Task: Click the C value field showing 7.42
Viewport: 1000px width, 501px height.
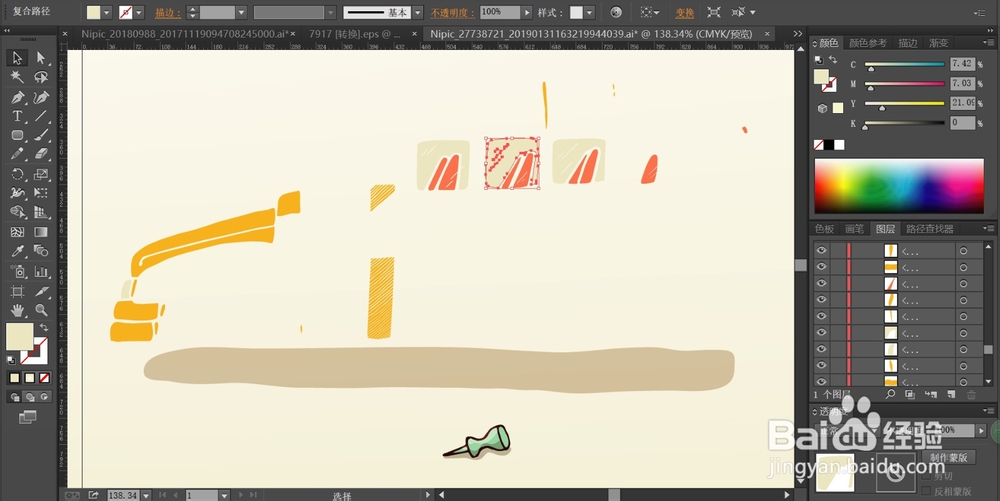Action: click(x=962, y=64)
